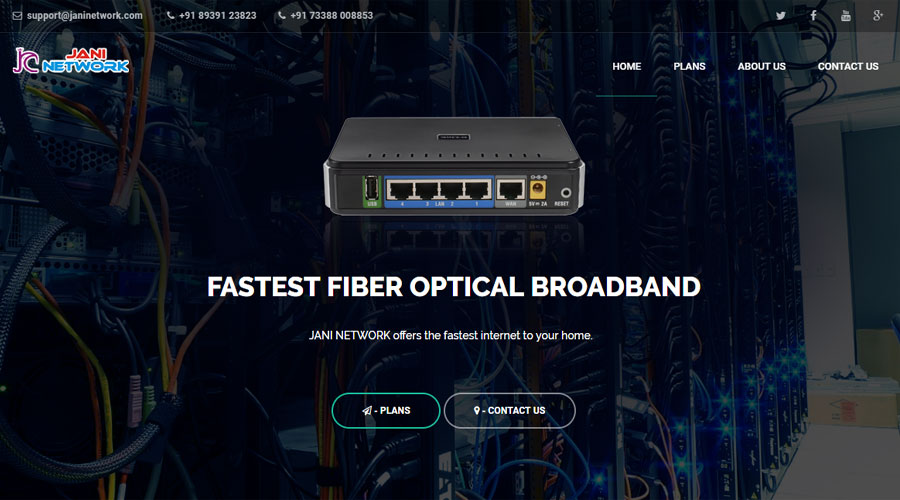900x500 pixels.
Task: Open the PLANS menu item
Action: click(689, 67)
